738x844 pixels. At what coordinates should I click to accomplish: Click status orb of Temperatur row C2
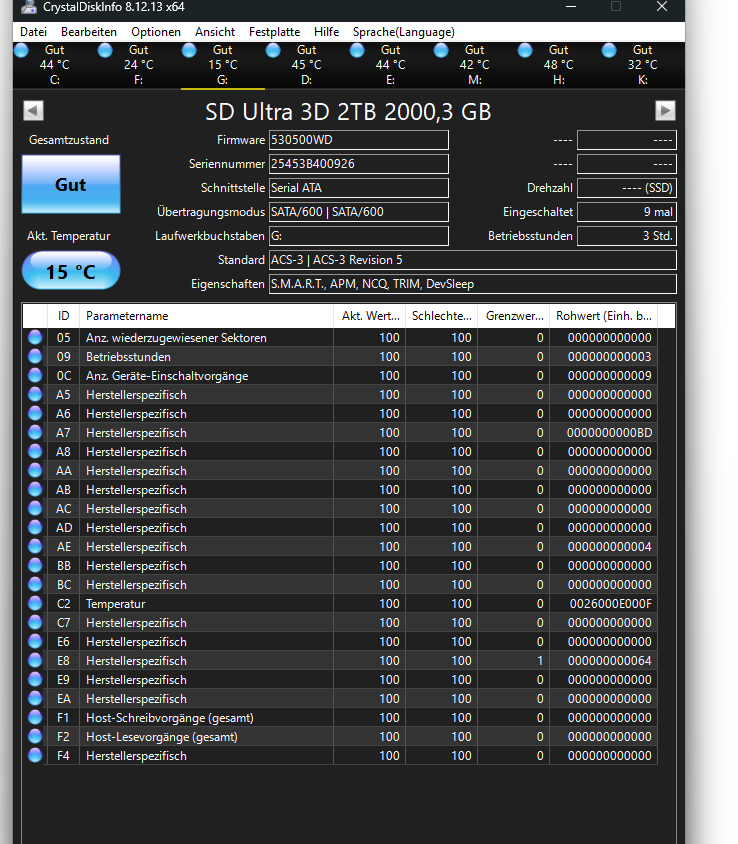pos(35,603)
